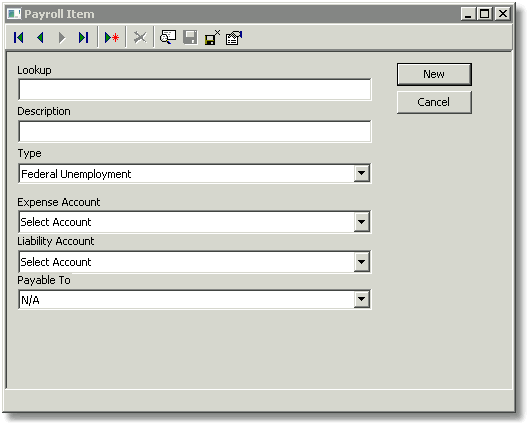The width and height of the screenshot is (529, 426).
Task: Click save and close icon
Action: [x=212, y=37]
